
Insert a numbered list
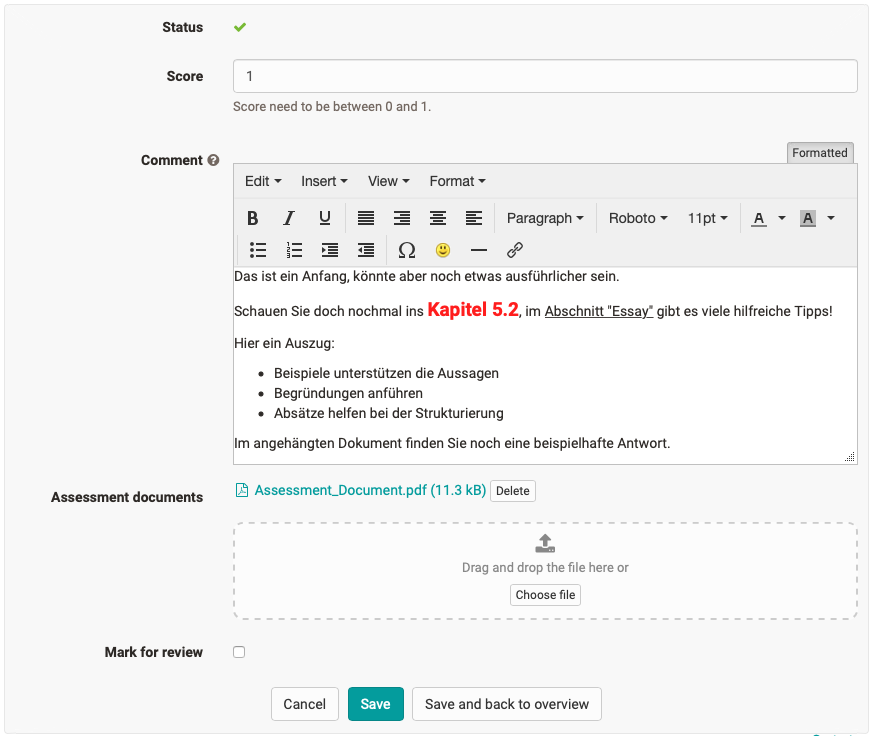pos(294,250)
